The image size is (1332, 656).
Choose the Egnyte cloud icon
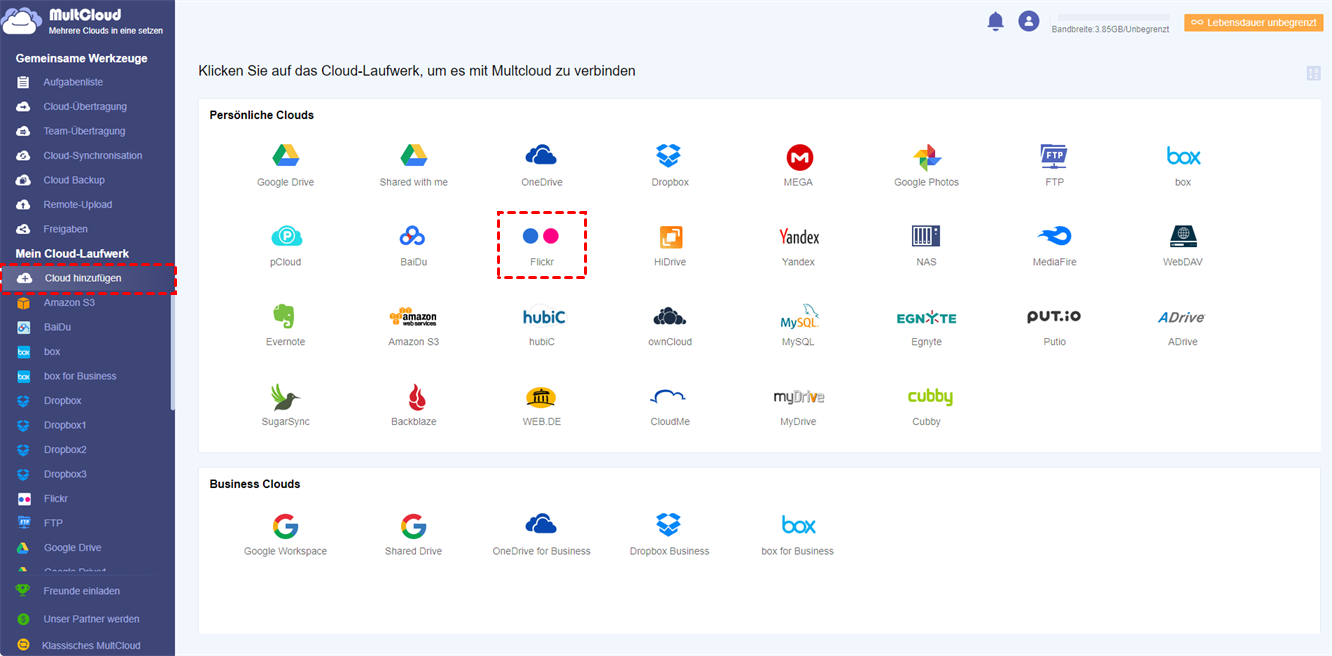click(x=926, y=318)
